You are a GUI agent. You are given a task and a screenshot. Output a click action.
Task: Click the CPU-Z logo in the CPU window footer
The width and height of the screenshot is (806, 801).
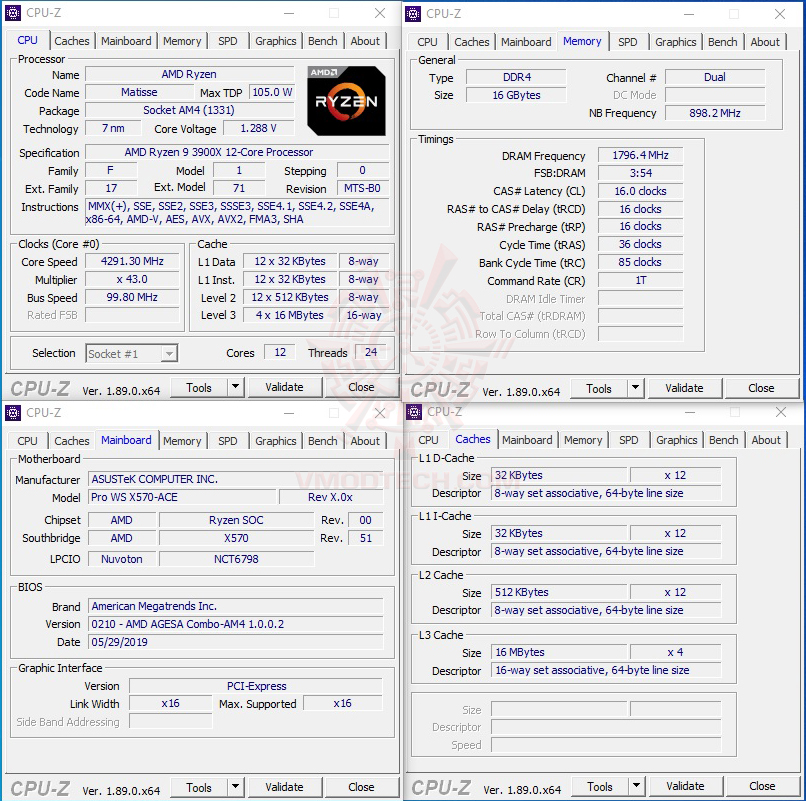pyautogui.click(x=40, y=387)
